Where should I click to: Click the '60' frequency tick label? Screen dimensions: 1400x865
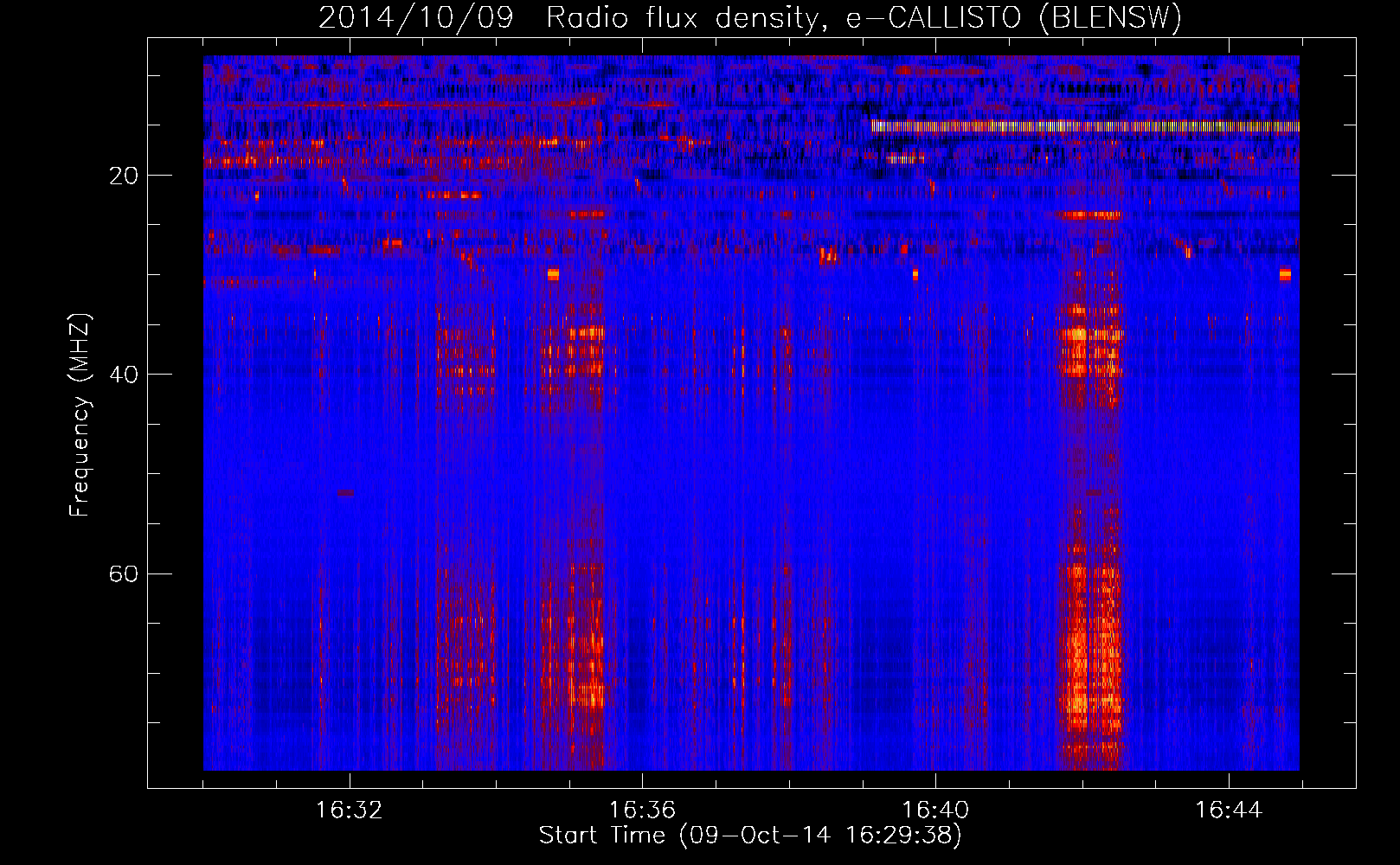coord(124,574)
